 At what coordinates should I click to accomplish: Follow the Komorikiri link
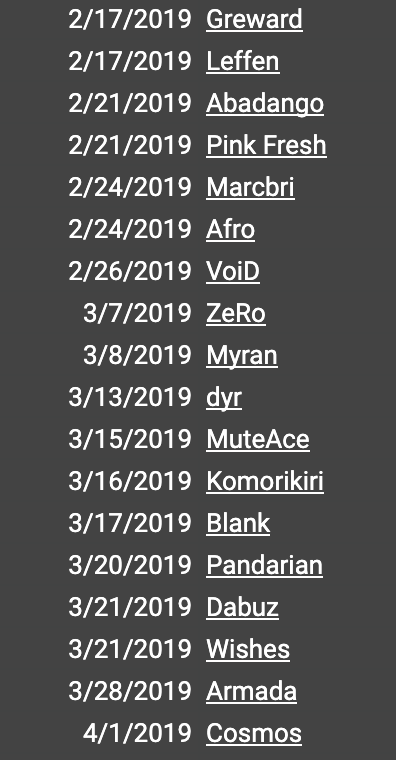265,481
